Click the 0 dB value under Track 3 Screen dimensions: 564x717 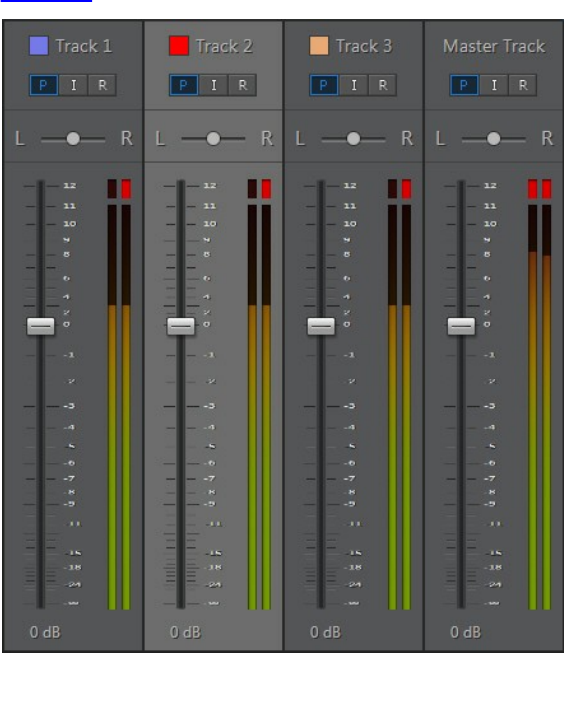[325, 632]
